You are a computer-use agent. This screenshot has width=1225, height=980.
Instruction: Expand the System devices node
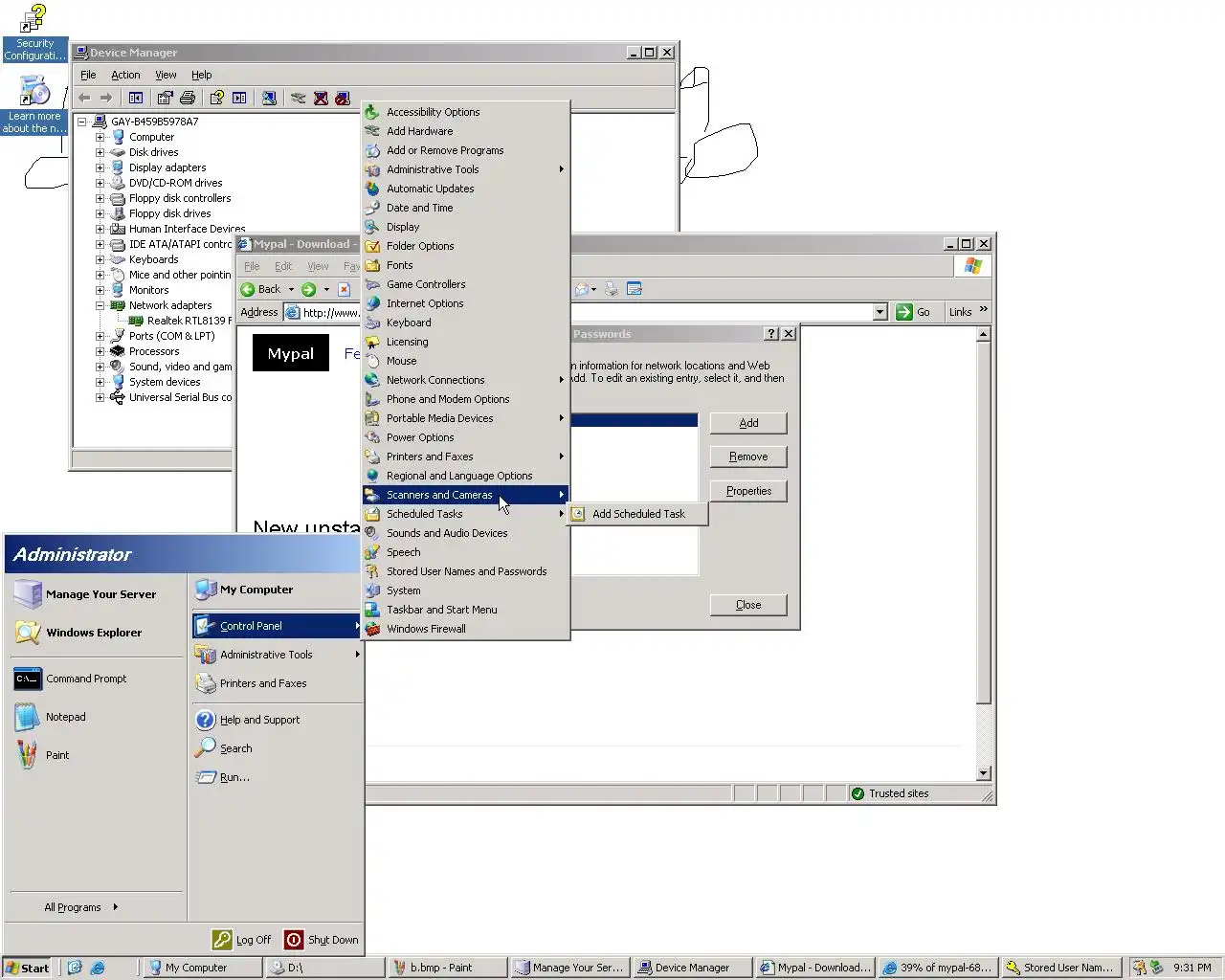pyautogui.click(x=100, y=382)
